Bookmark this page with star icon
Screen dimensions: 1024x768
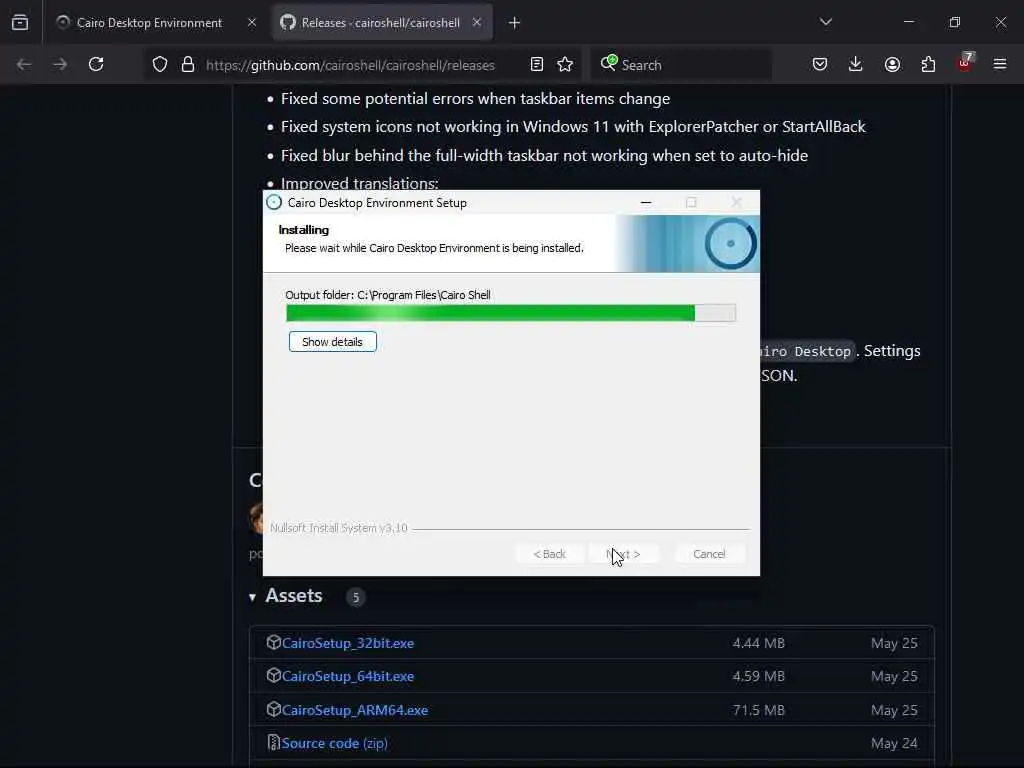pyautogui.click(x=565, y=65)
